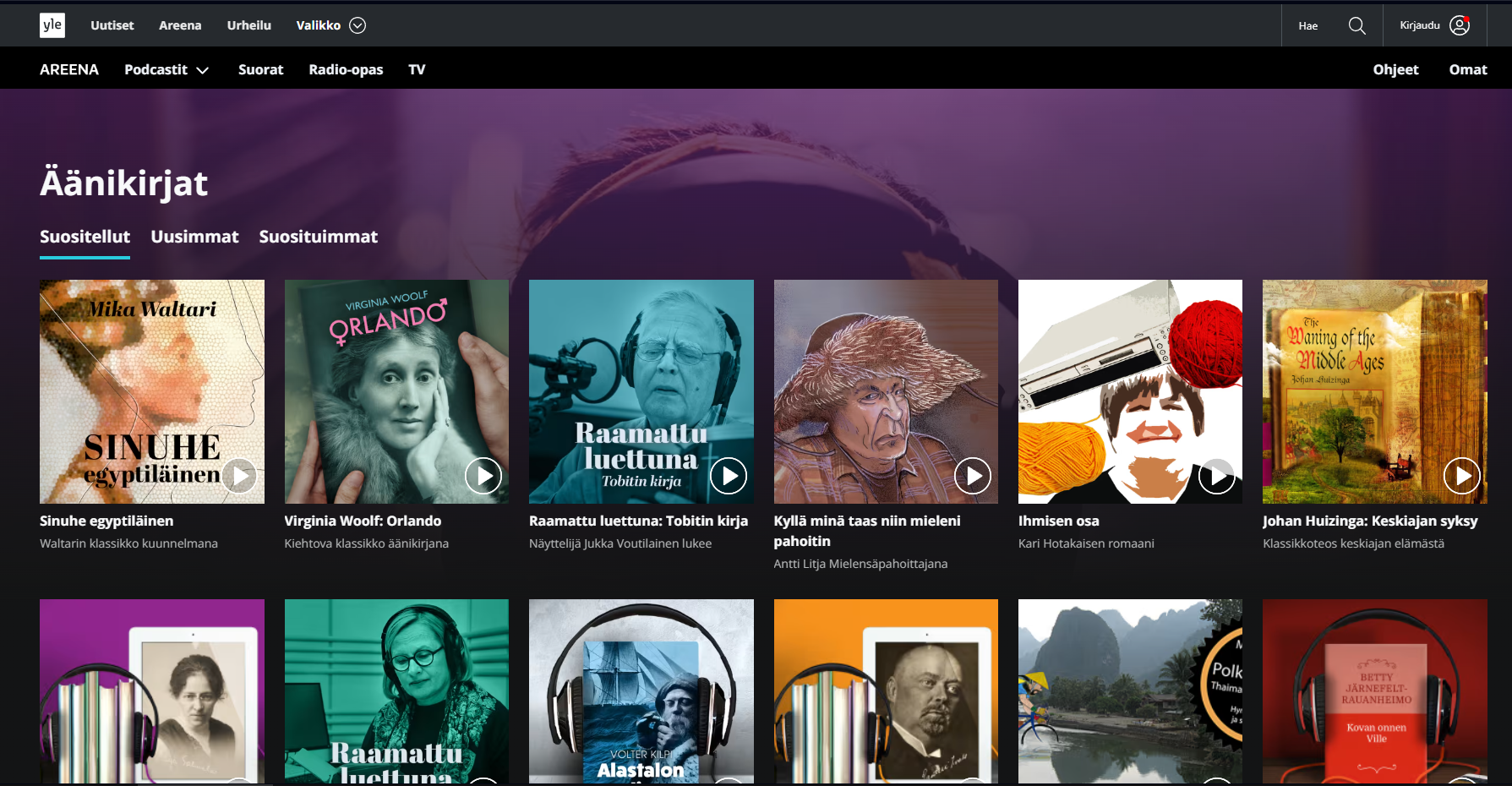1512x786 pixels.
Task: Play Kyllä minä taas niin mieleni pahoitin
Action: coord(973,476)
